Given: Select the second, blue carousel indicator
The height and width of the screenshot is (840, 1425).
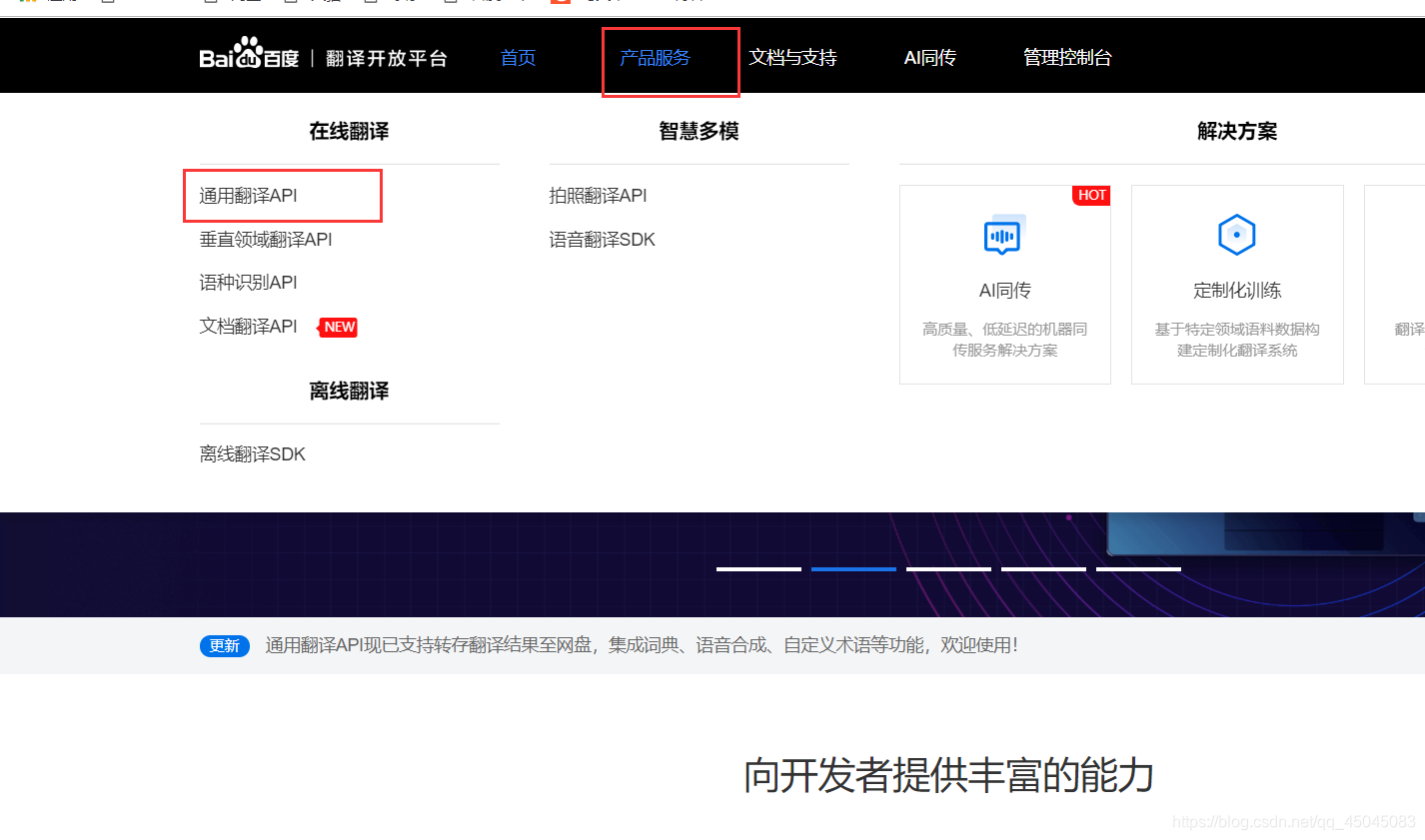Looking at the screenshot, I should click(853, 569).
